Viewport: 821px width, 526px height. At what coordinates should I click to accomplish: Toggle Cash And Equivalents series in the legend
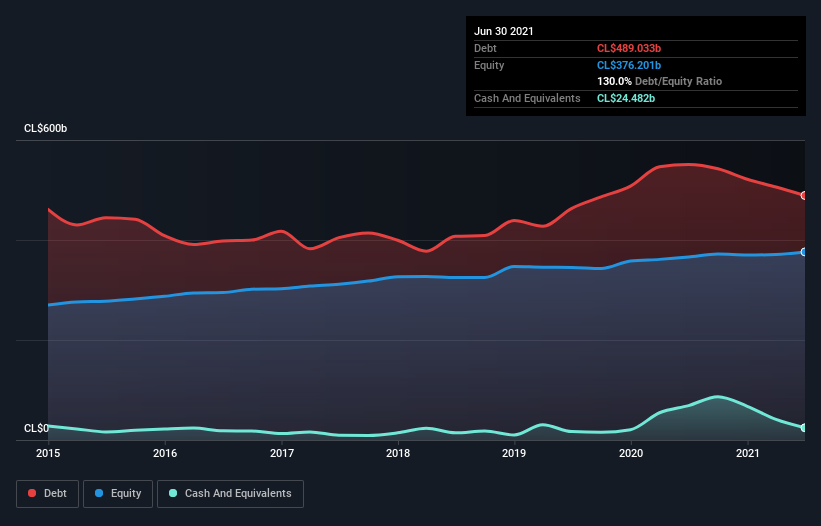pyautogui.click(x=230, y=494)
